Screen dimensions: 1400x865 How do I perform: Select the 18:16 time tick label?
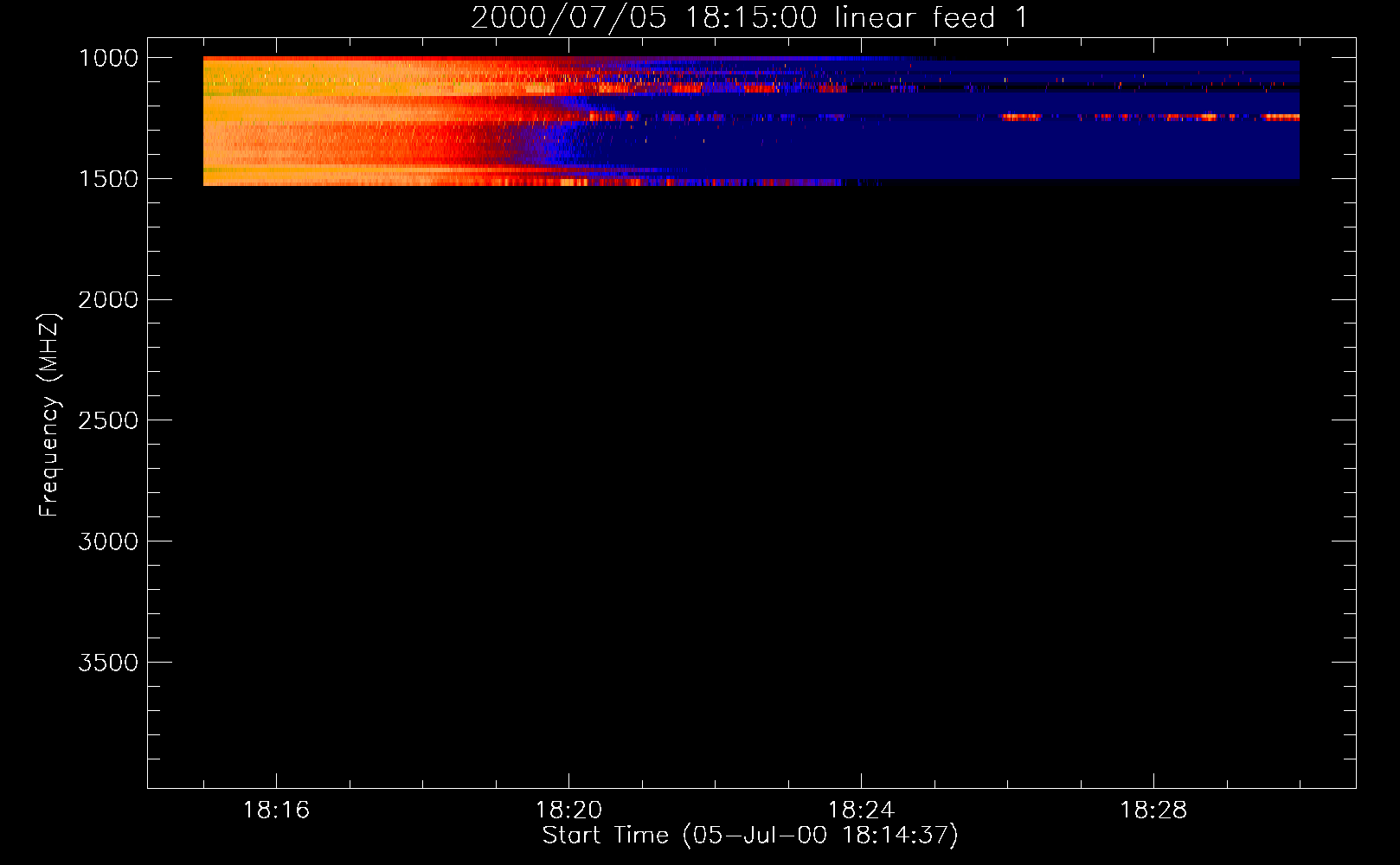click(x=276, y=811)
